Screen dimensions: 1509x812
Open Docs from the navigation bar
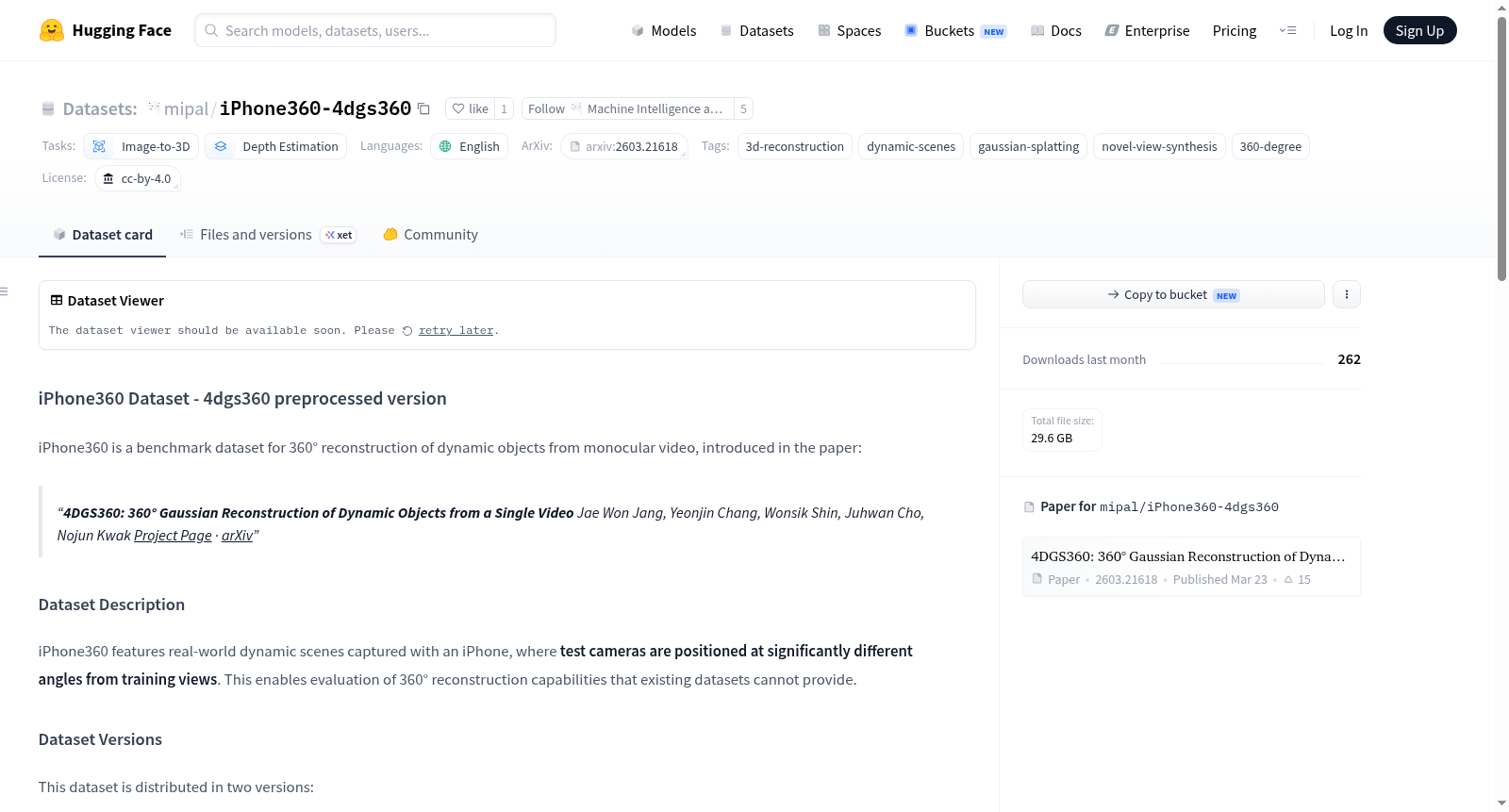(x=1055, y=31)
